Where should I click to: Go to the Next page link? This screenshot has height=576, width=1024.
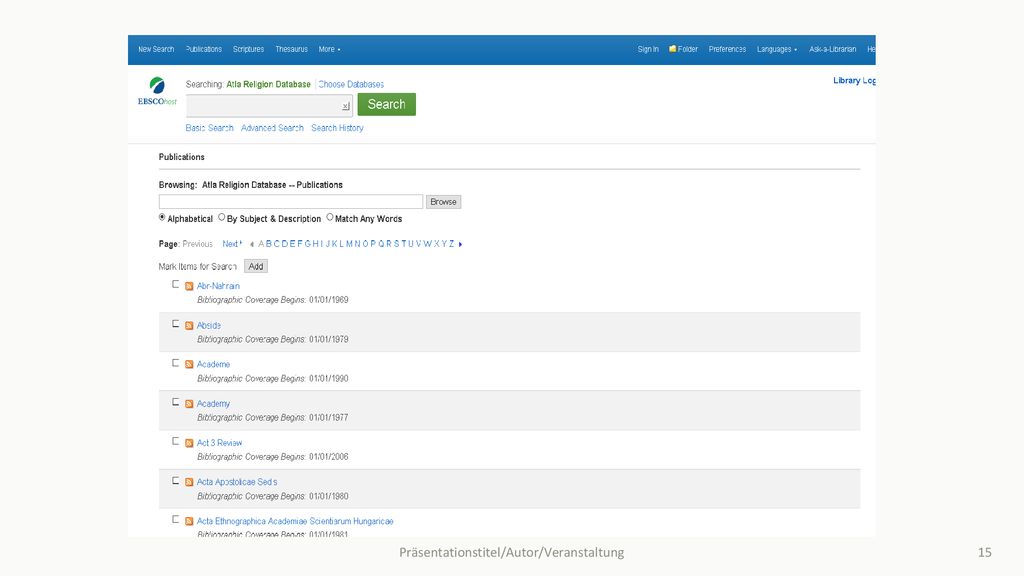[231, 244]
